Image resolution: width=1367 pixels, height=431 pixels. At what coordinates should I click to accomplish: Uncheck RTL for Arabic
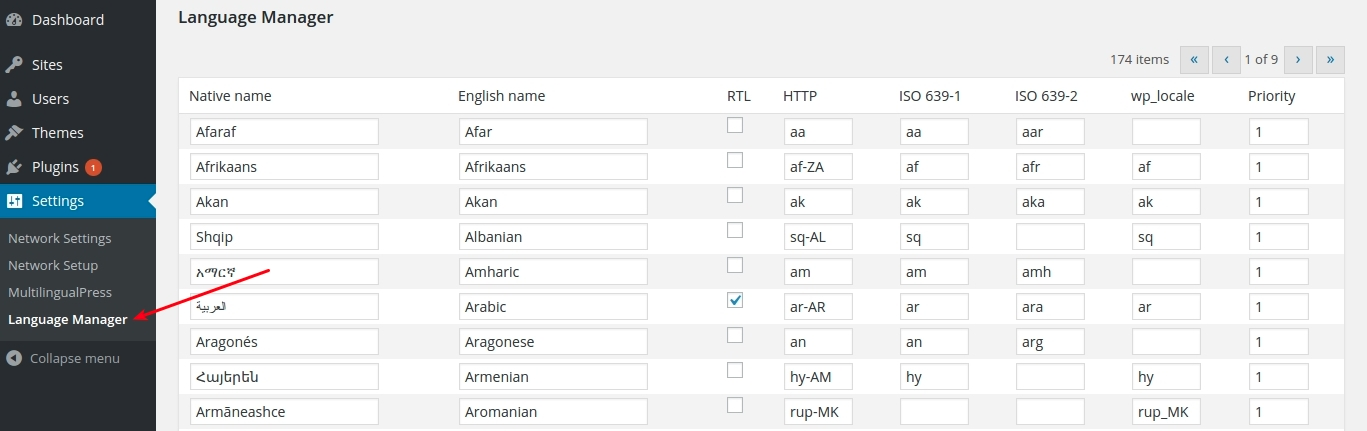pyautogui.click(x=735, y=300)
